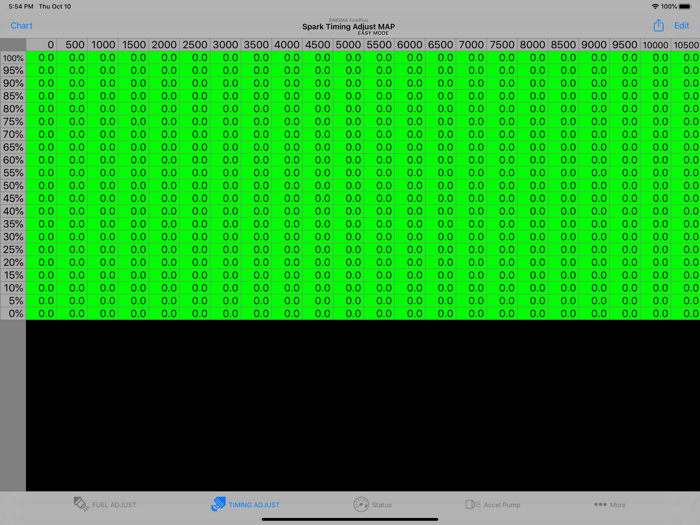Select the 500 RPM column header
The image size is (700, 525).
72,45
